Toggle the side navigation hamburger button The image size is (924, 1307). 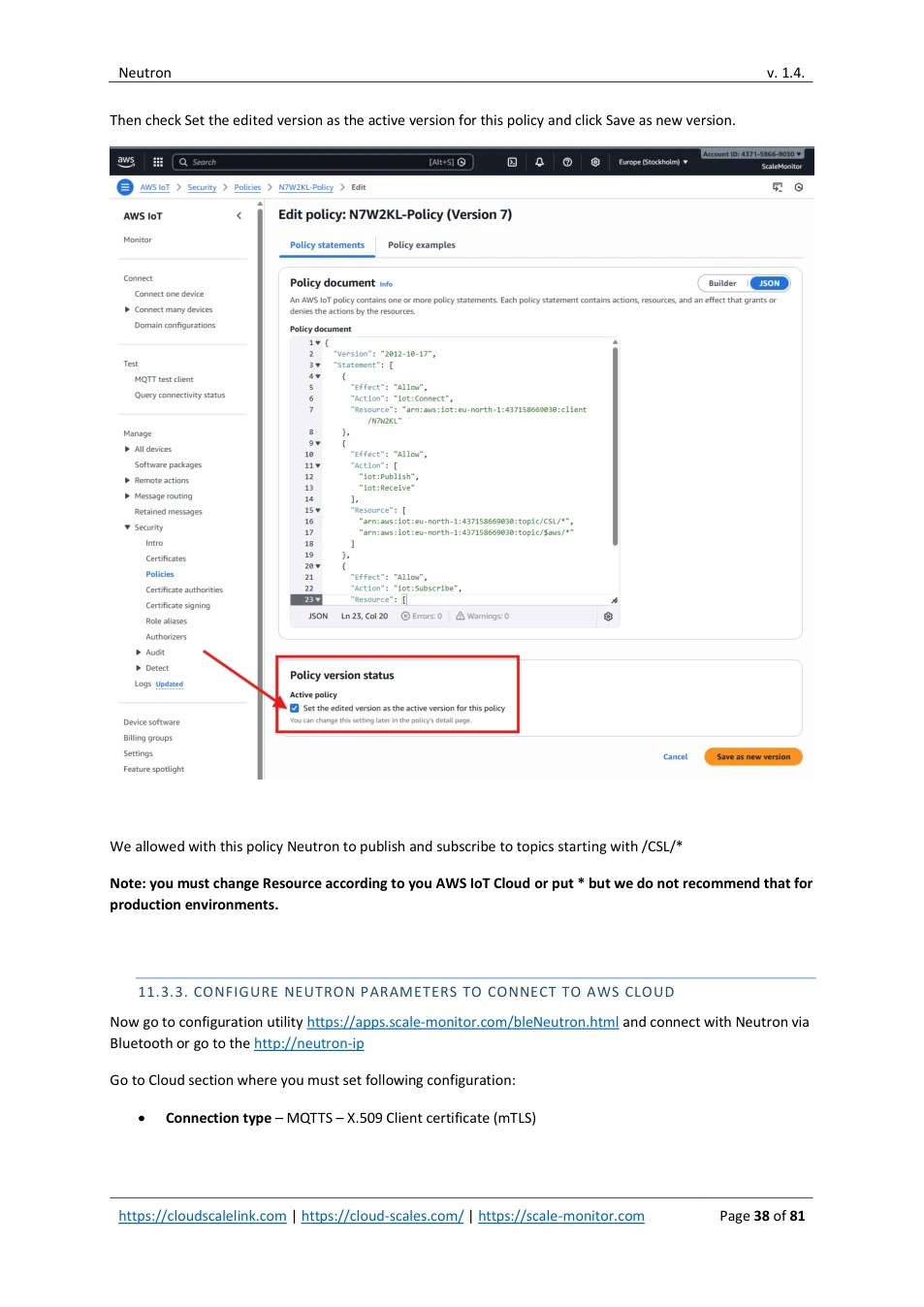125,187
